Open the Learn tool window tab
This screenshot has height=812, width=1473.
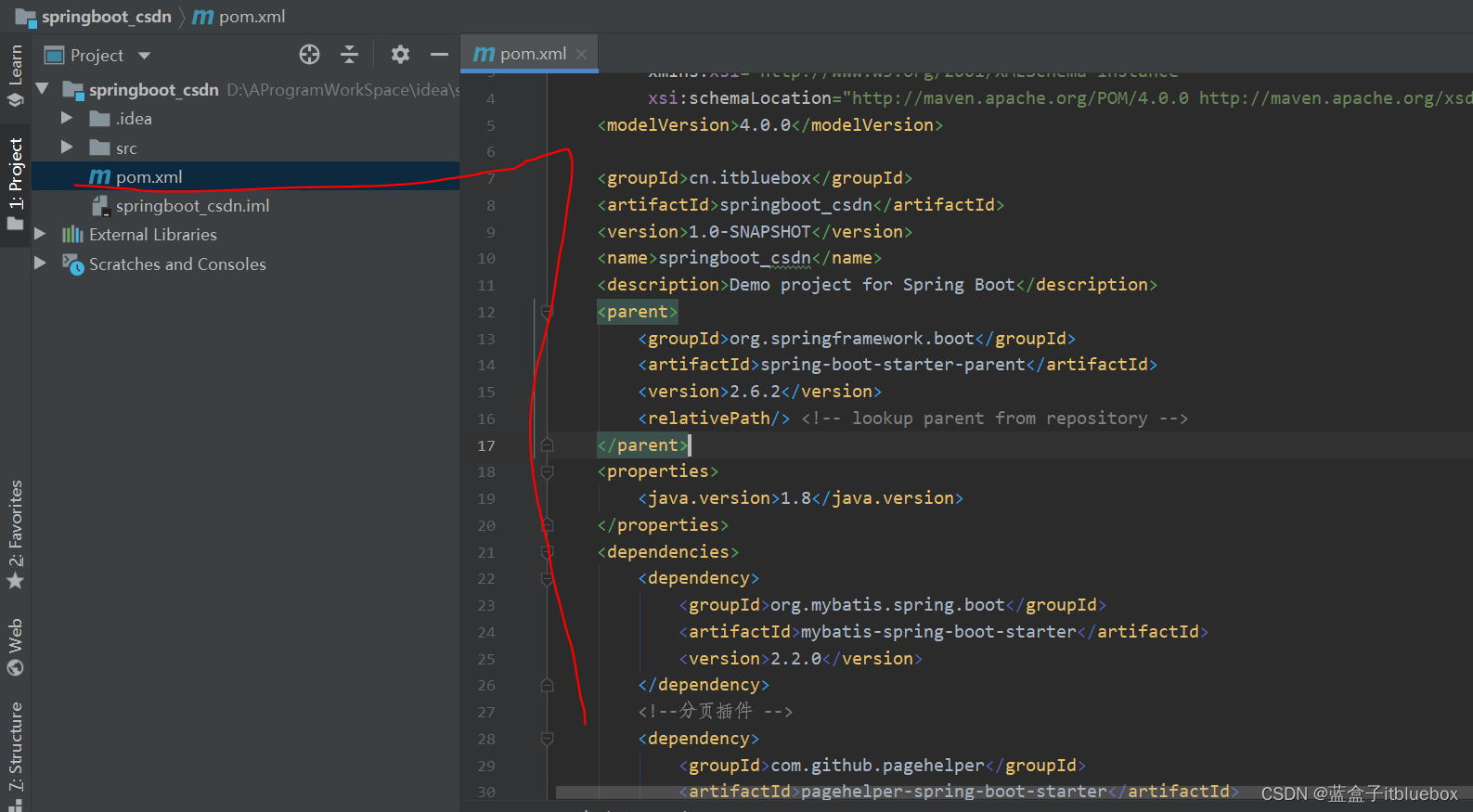coord(15,74)
